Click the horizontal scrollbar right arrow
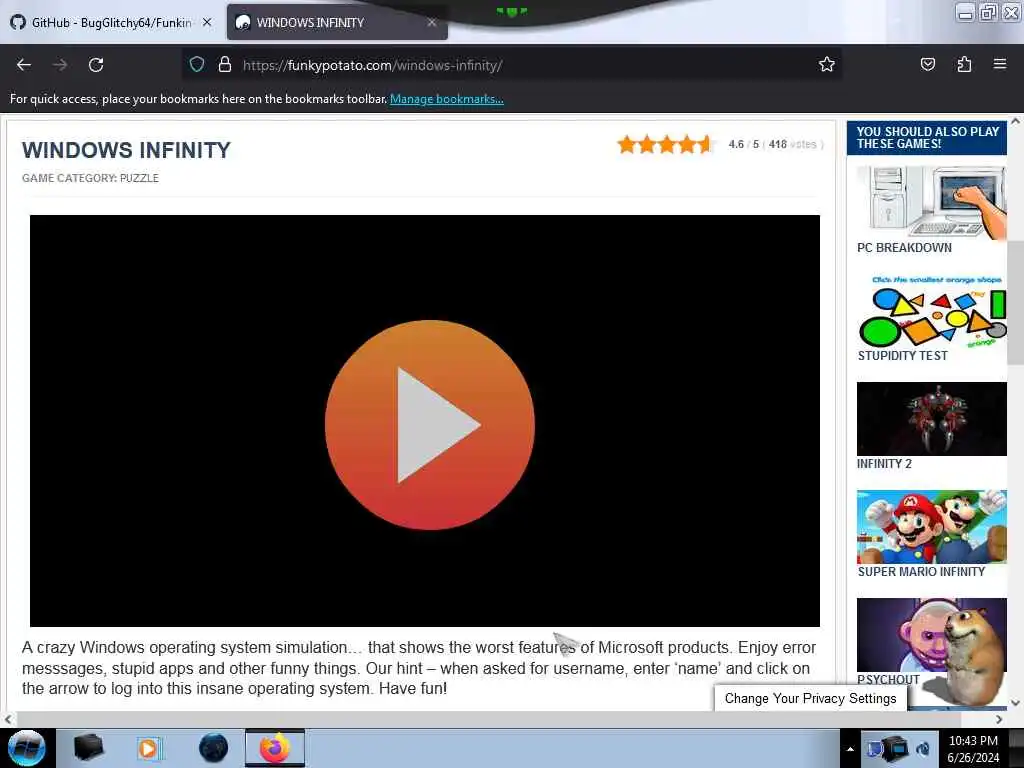Screen dimensions: 1024x768 pyautogui.click(x=999, y=719)
